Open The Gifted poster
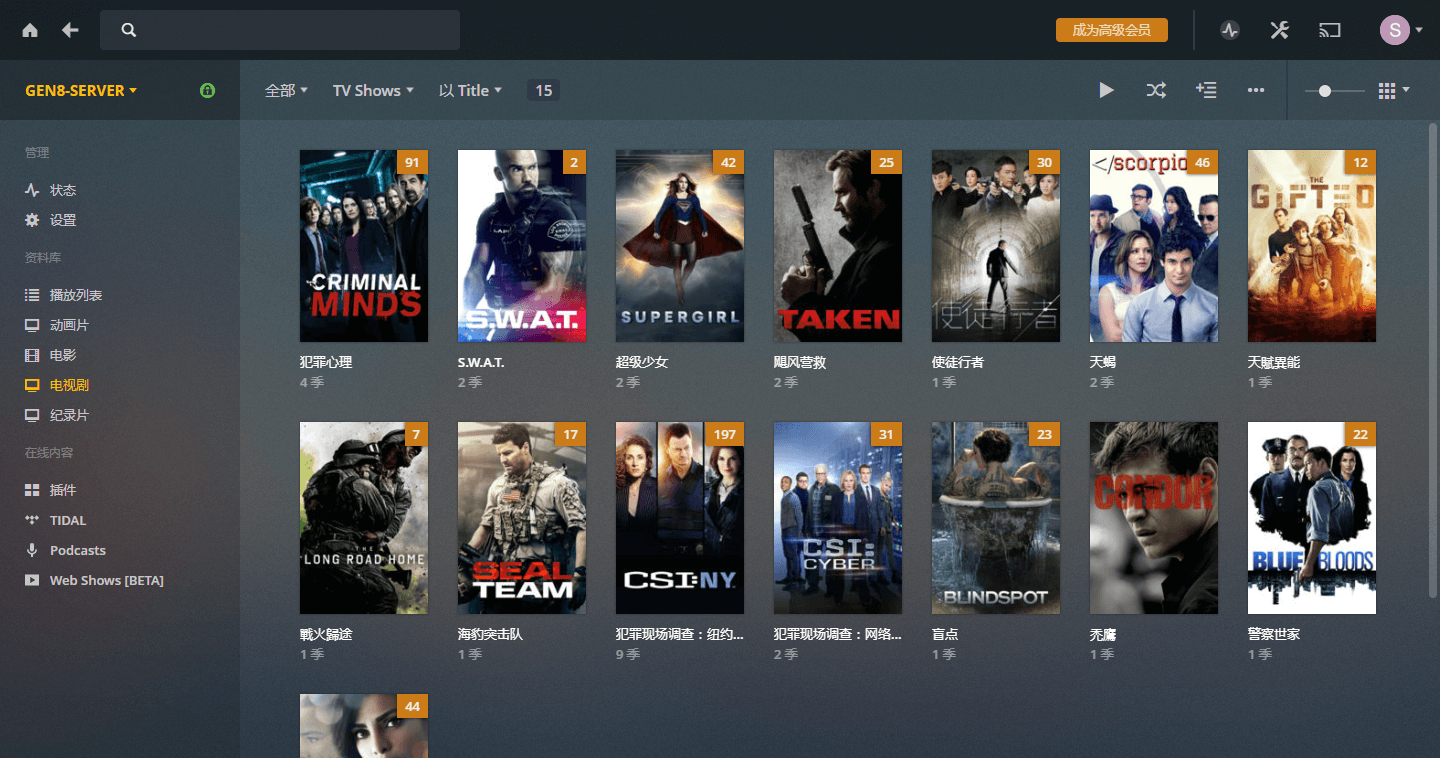The height and width of the screenshot is (758, 1440). pos(1312,246)
